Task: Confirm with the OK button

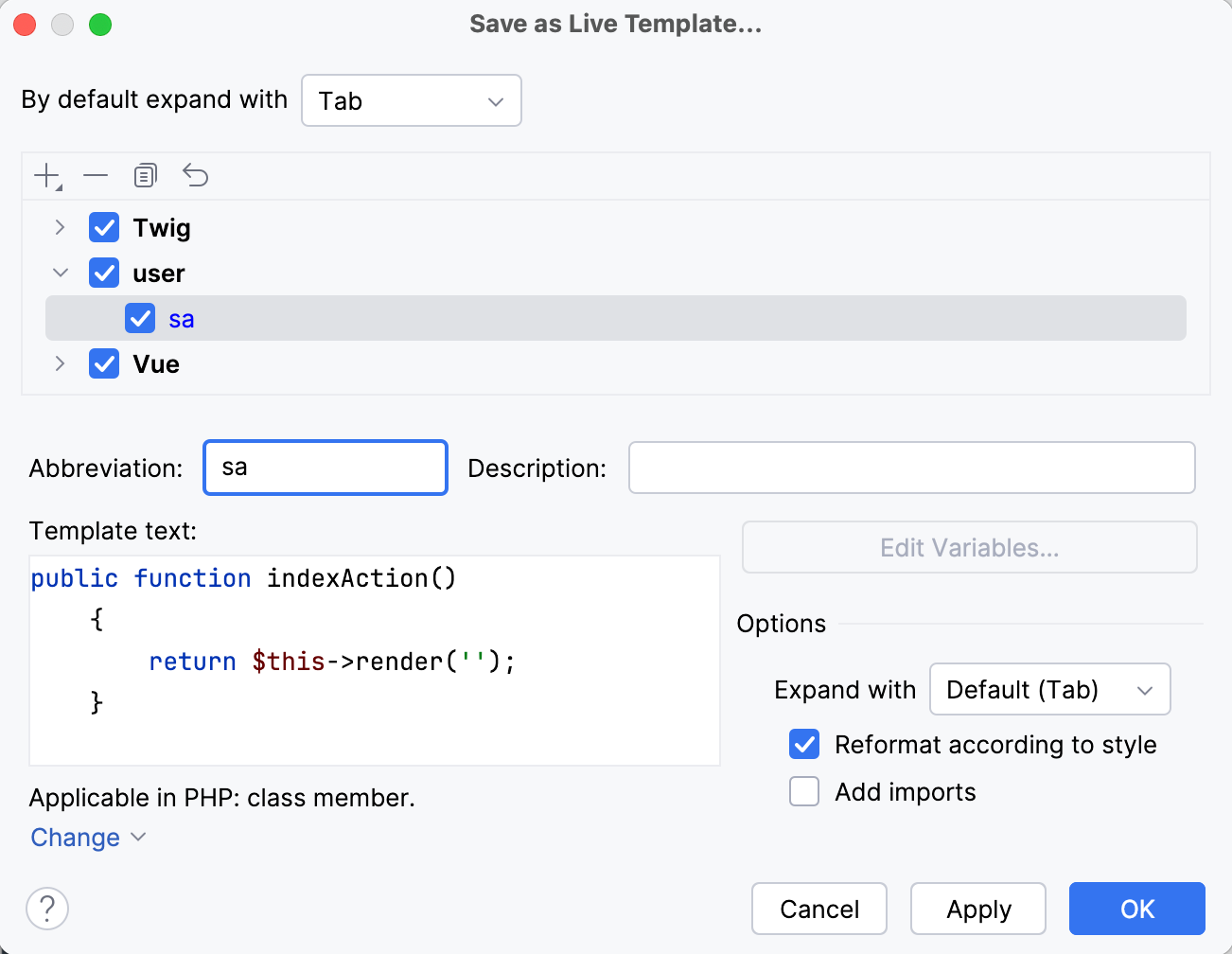Action: (x=1136, y=909)
